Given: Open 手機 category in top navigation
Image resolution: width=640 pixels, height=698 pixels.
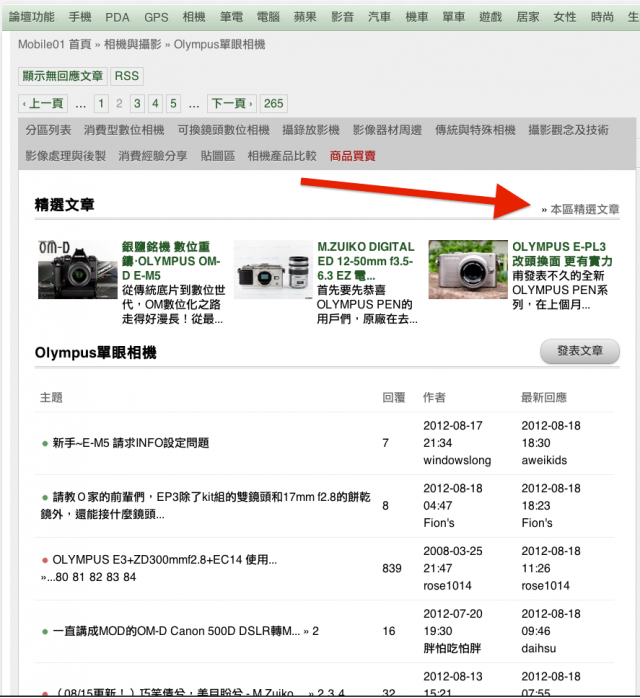Looking at the screenshot, I should point(80,17).
